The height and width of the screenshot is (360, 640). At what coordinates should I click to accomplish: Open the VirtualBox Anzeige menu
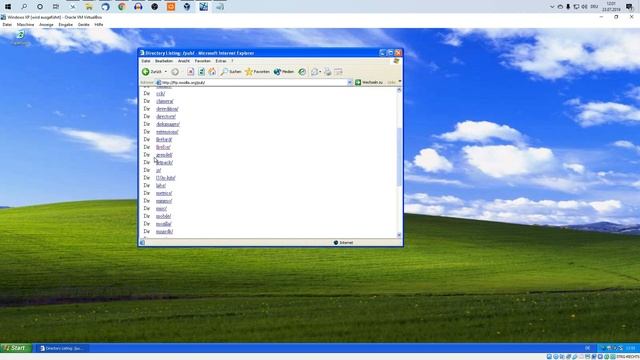(46, 24)
